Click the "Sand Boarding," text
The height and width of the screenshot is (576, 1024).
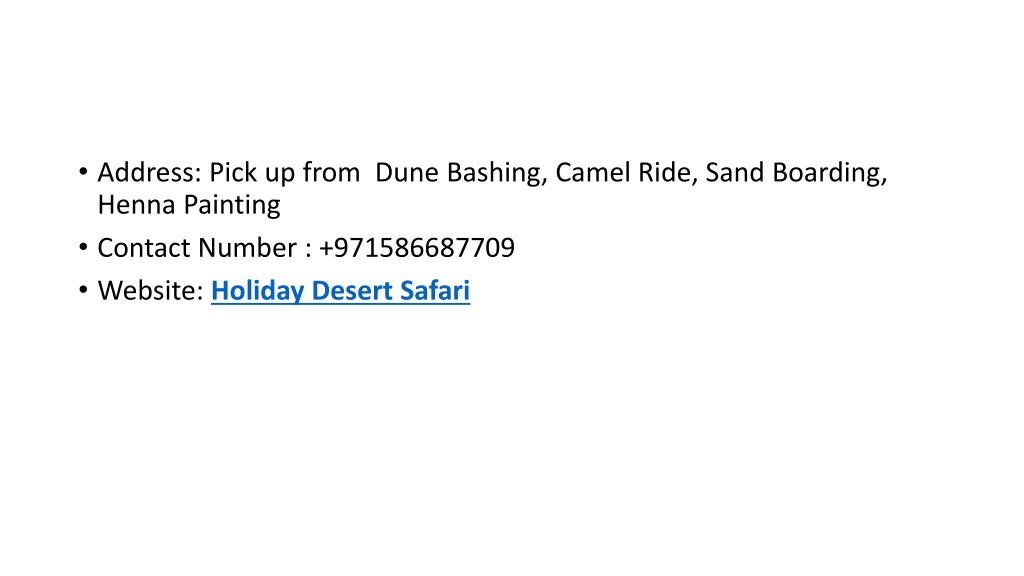tap(797, 173)
